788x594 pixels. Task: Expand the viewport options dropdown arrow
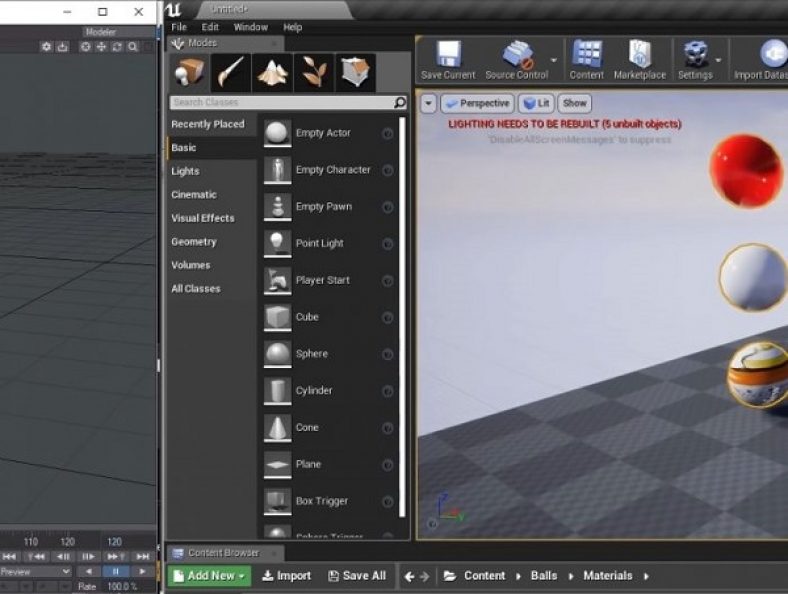tap(428, 103)
